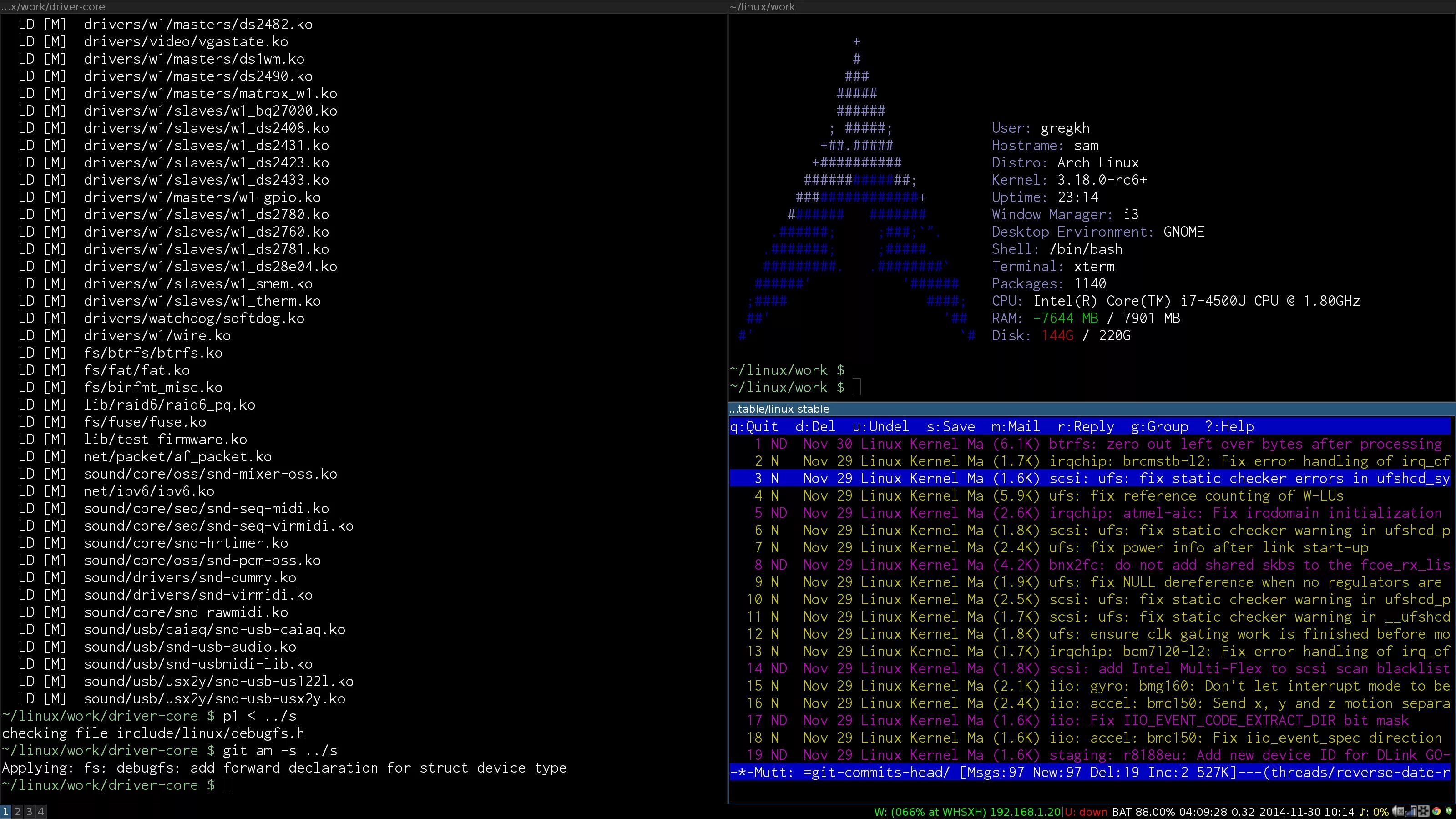
Task: Select message 4 ufs fix reference counting
Action: coord(1090,496)
